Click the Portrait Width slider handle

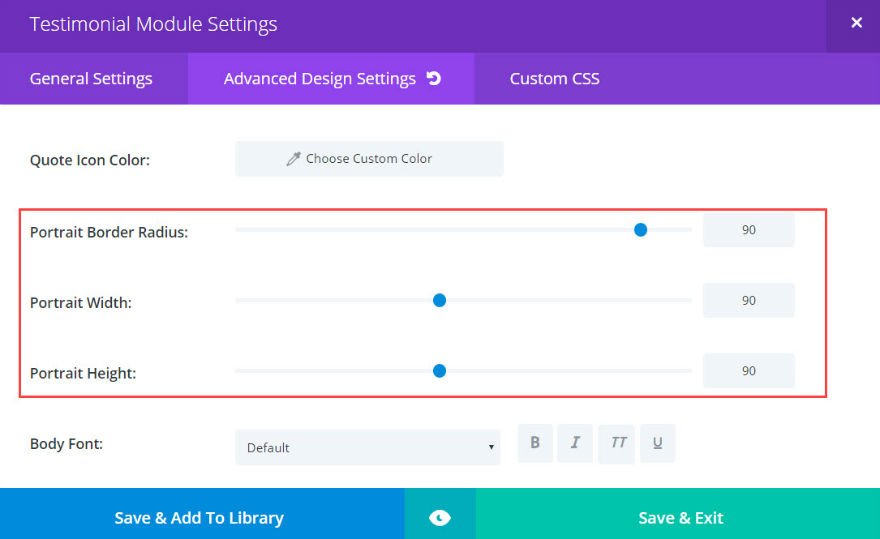[x=439, y=300]
